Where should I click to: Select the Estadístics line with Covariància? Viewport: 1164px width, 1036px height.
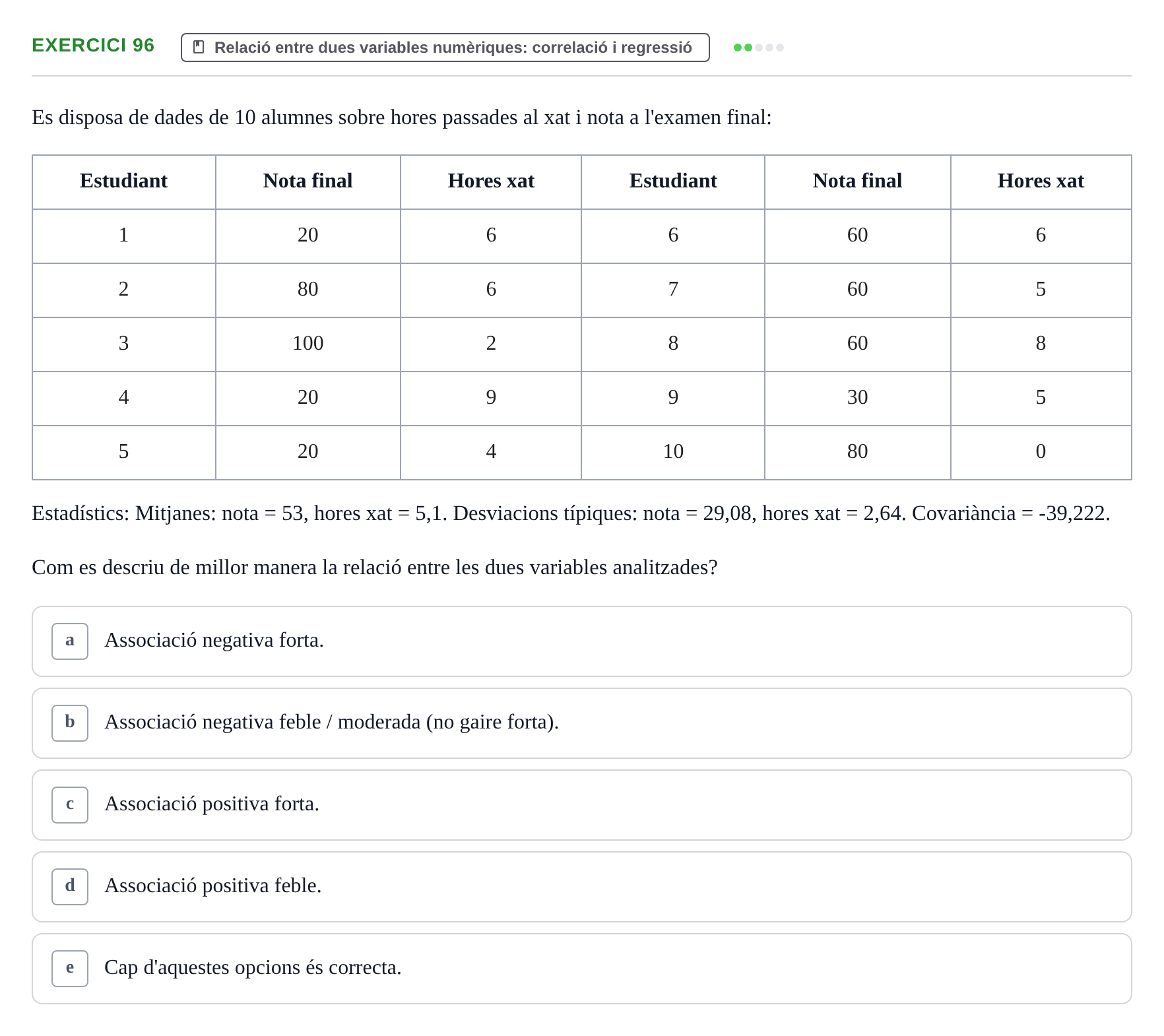point(571,513)
